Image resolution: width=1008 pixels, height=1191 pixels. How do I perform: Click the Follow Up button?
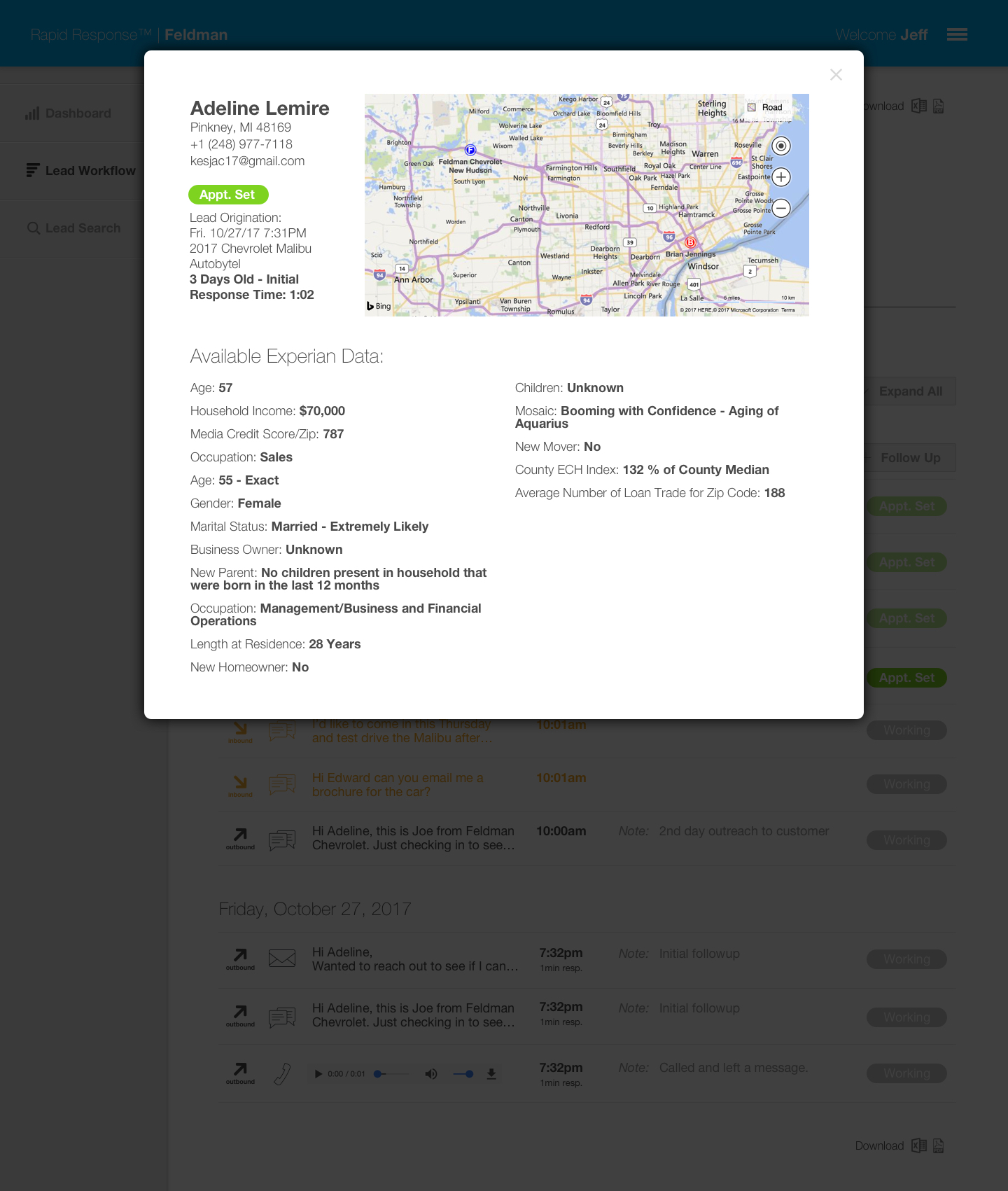[910, 458]
